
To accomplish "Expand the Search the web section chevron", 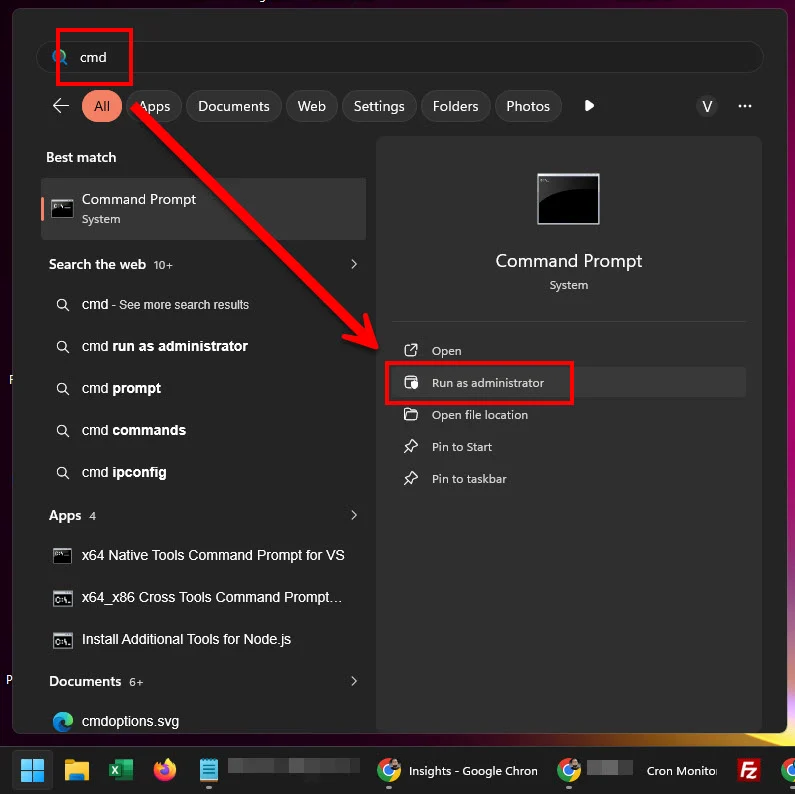I will [x=354, y=264].
